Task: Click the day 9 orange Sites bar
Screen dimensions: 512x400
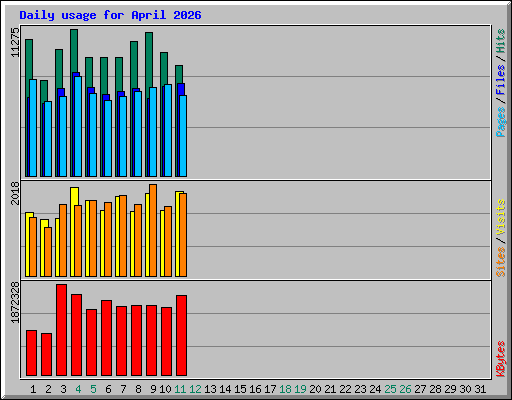Action: [x=153, y=230]
